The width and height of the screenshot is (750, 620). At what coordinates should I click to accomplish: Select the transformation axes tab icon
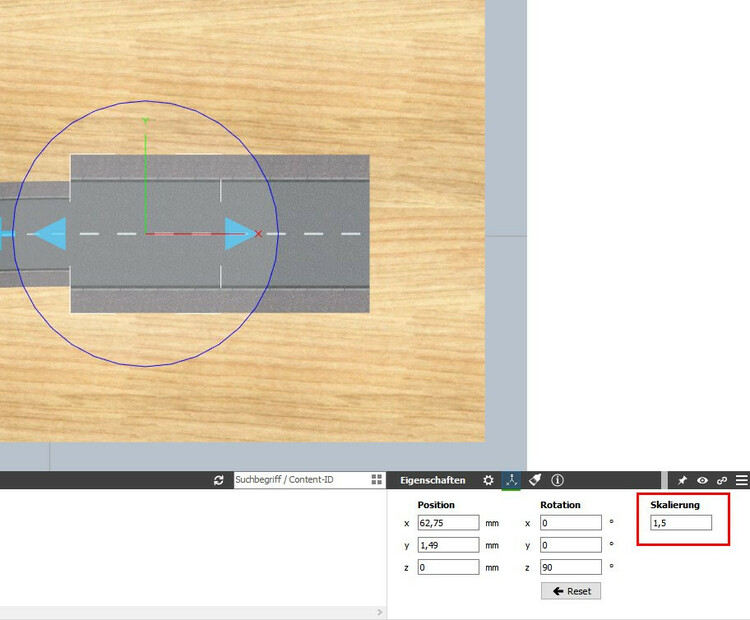(511, 480)
